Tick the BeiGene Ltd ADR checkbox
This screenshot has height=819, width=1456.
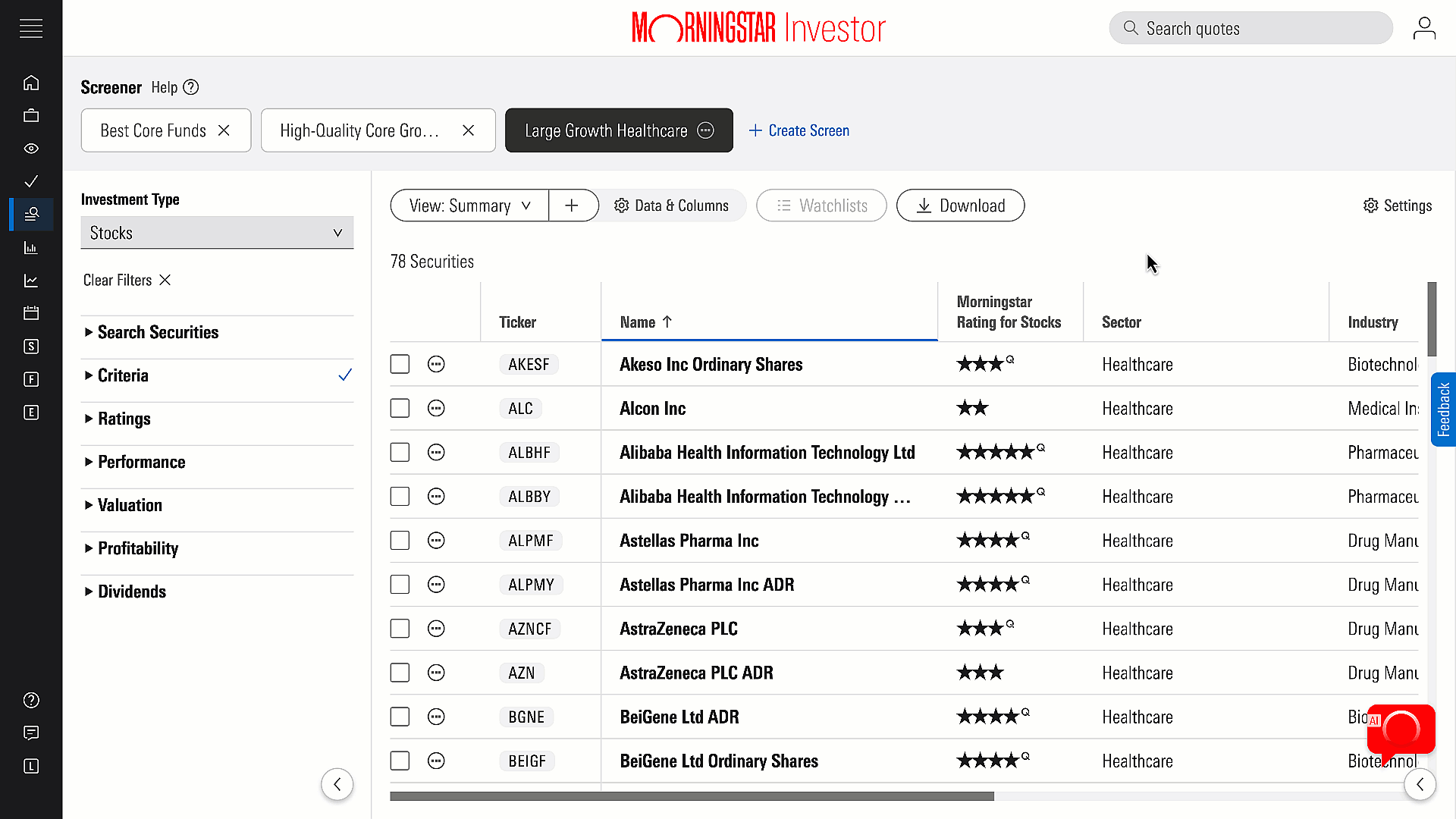(x=400, y=717)
